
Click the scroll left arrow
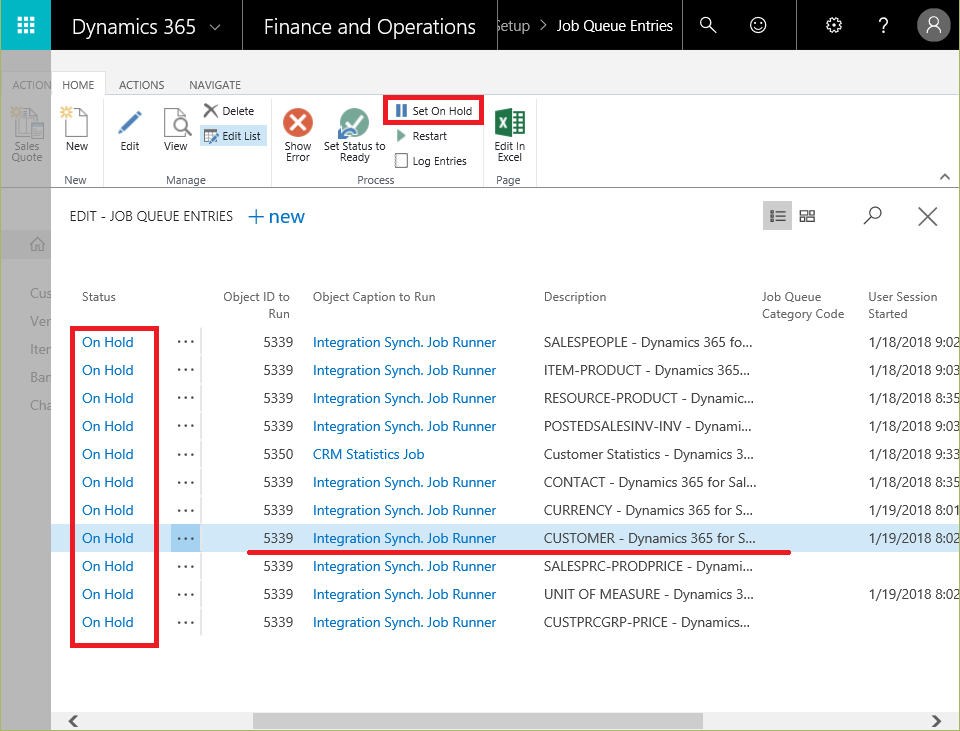(x=73, y=721)
